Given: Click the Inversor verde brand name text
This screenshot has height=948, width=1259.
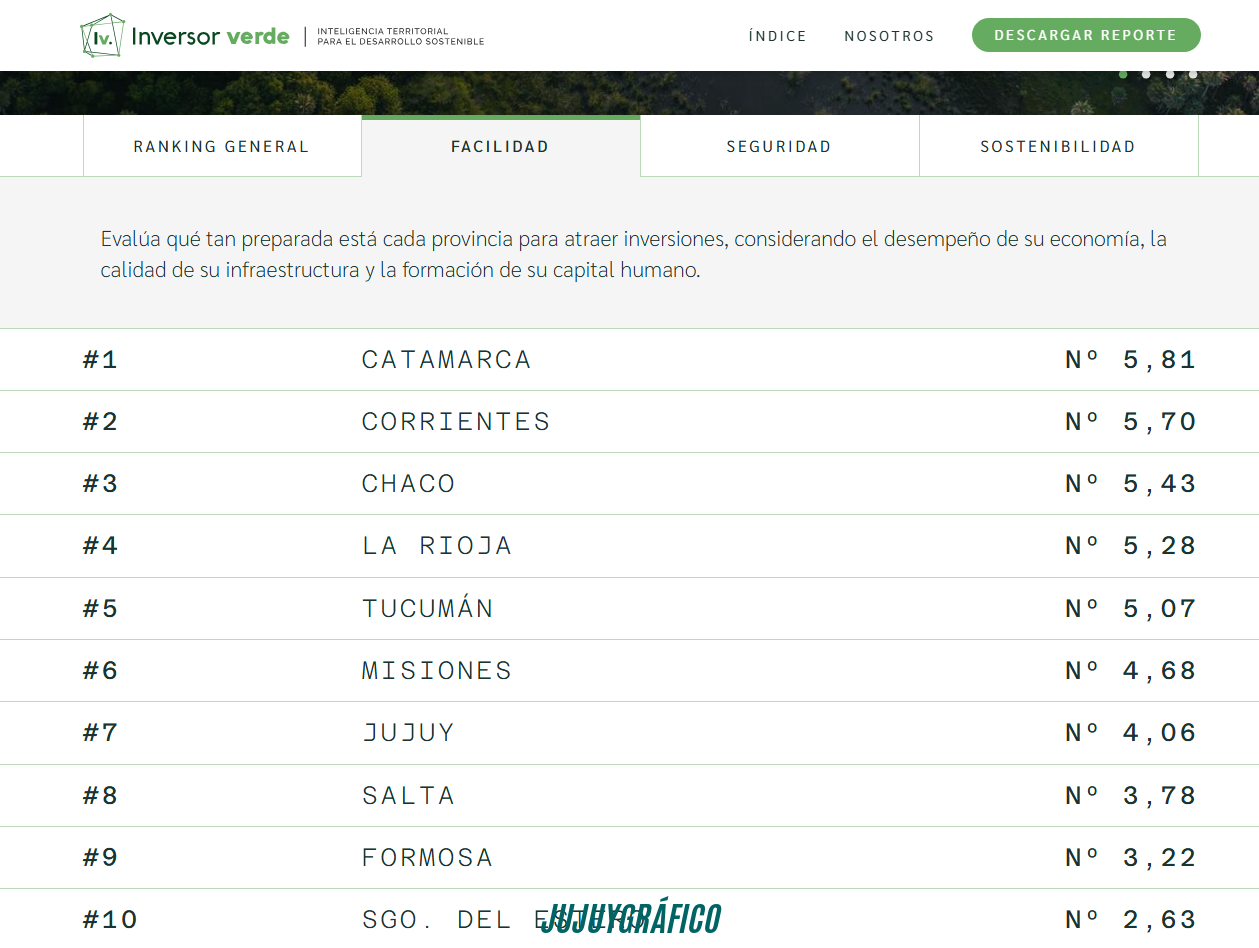Looking at the screenshot, I should [x=210, y=37].
